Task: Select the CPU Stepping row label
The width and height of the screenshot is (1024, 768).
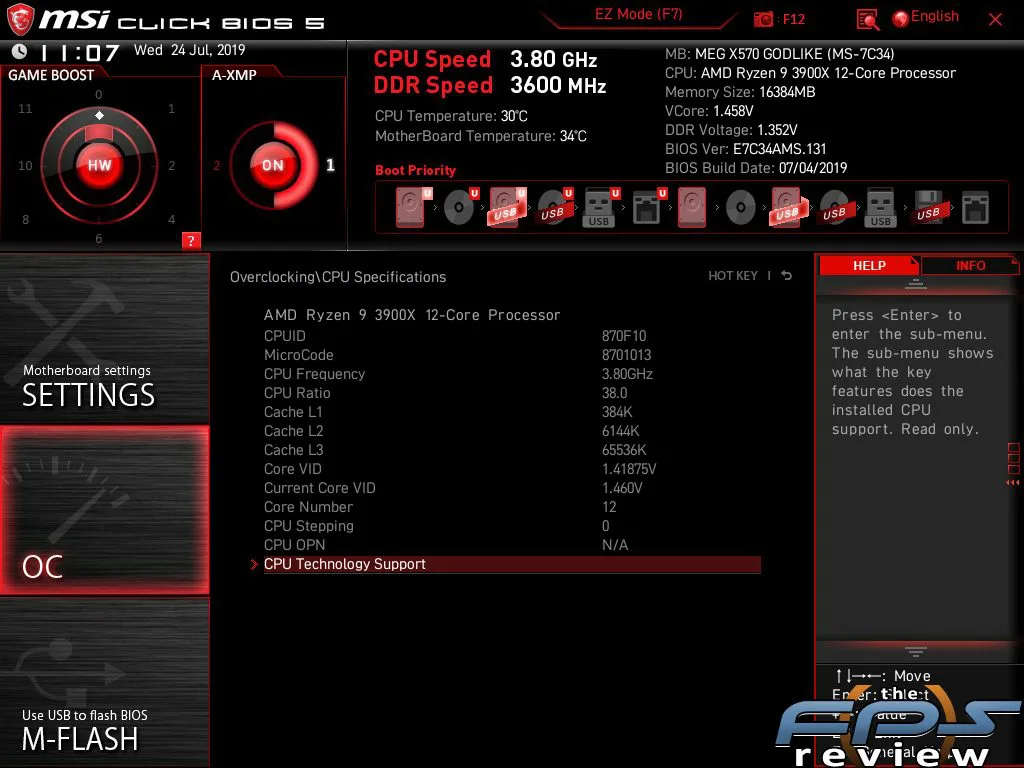Action: pyautogui.click(x=308, y=526)
